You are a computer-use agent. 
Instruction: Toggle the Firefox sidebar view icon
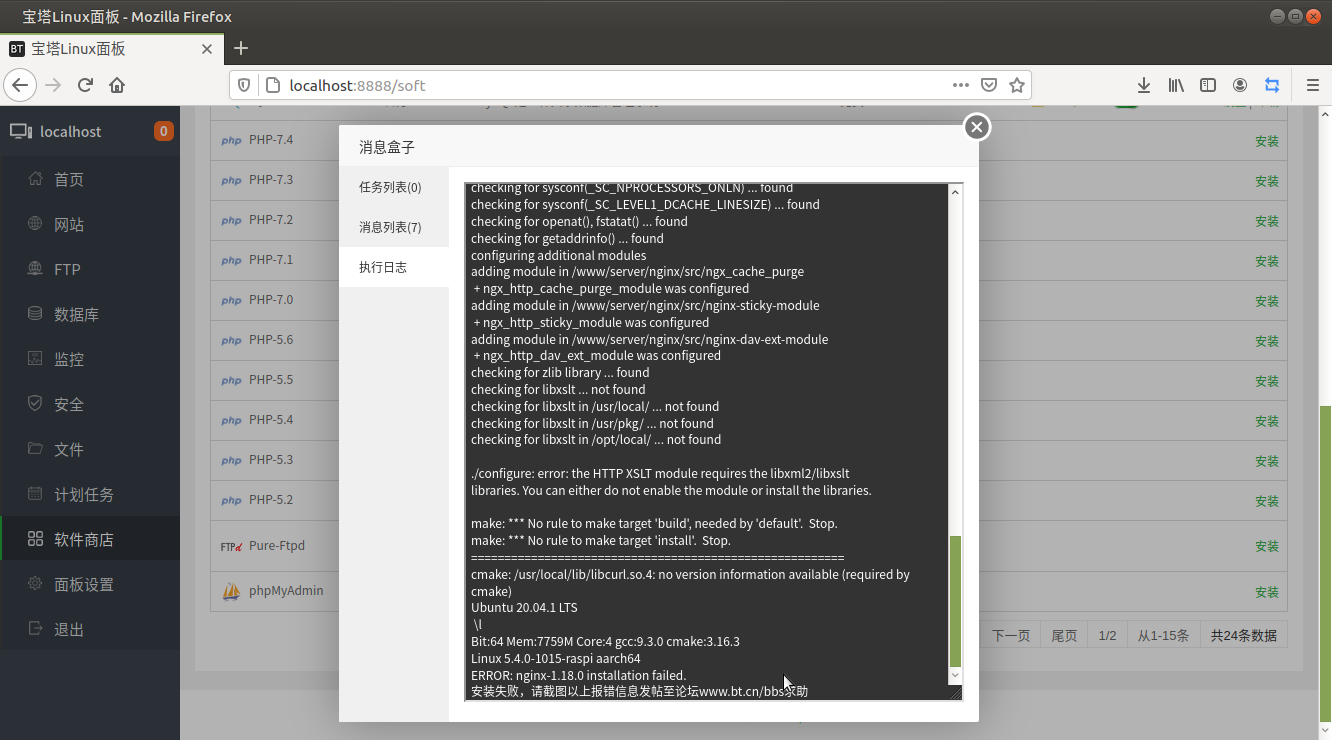[1208, 85]
